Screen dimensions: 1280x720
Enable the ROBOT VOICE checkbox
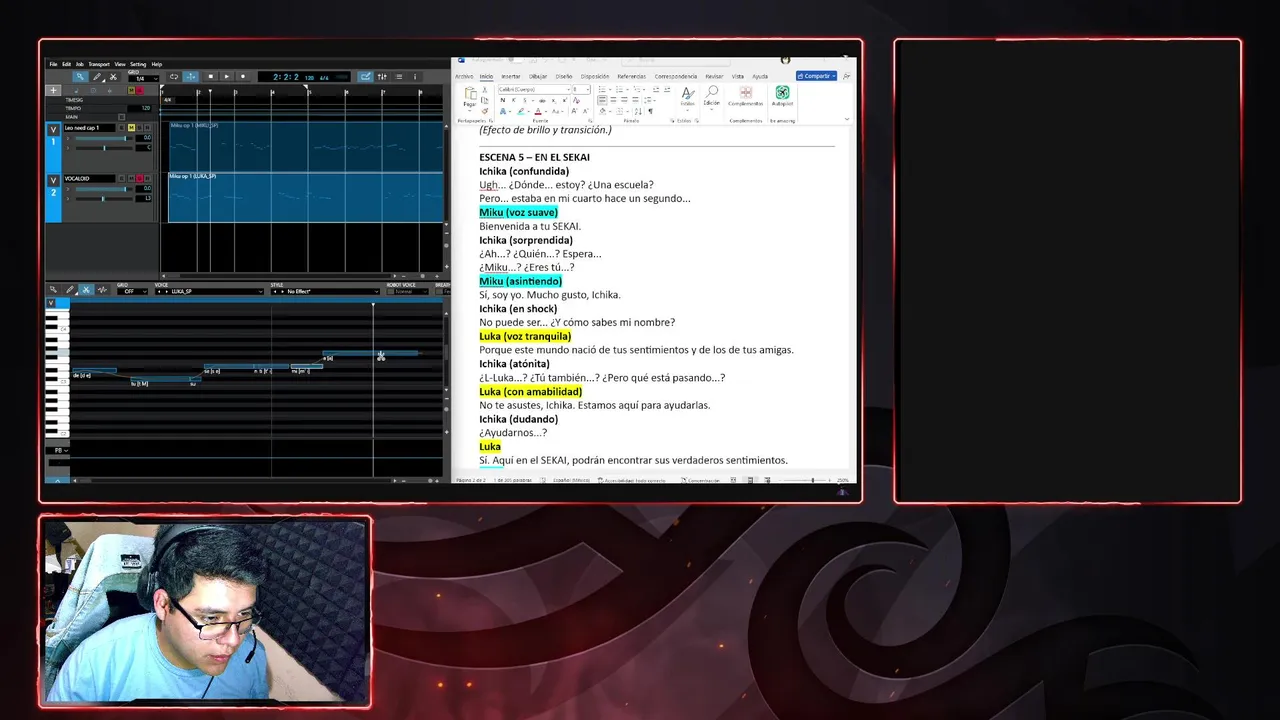391,291
